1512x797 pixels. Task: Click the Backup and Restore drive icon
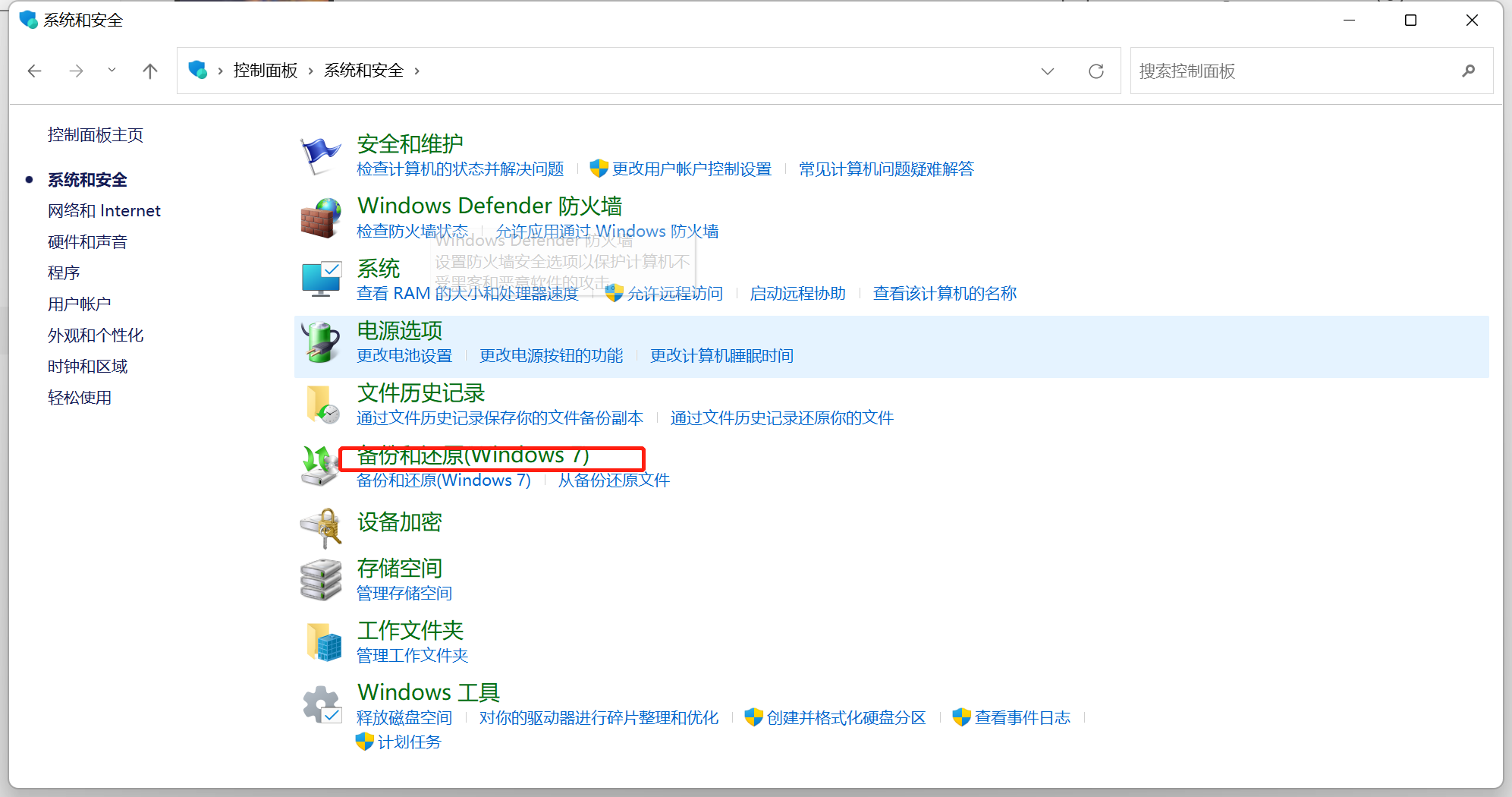(x=319, y=466)
